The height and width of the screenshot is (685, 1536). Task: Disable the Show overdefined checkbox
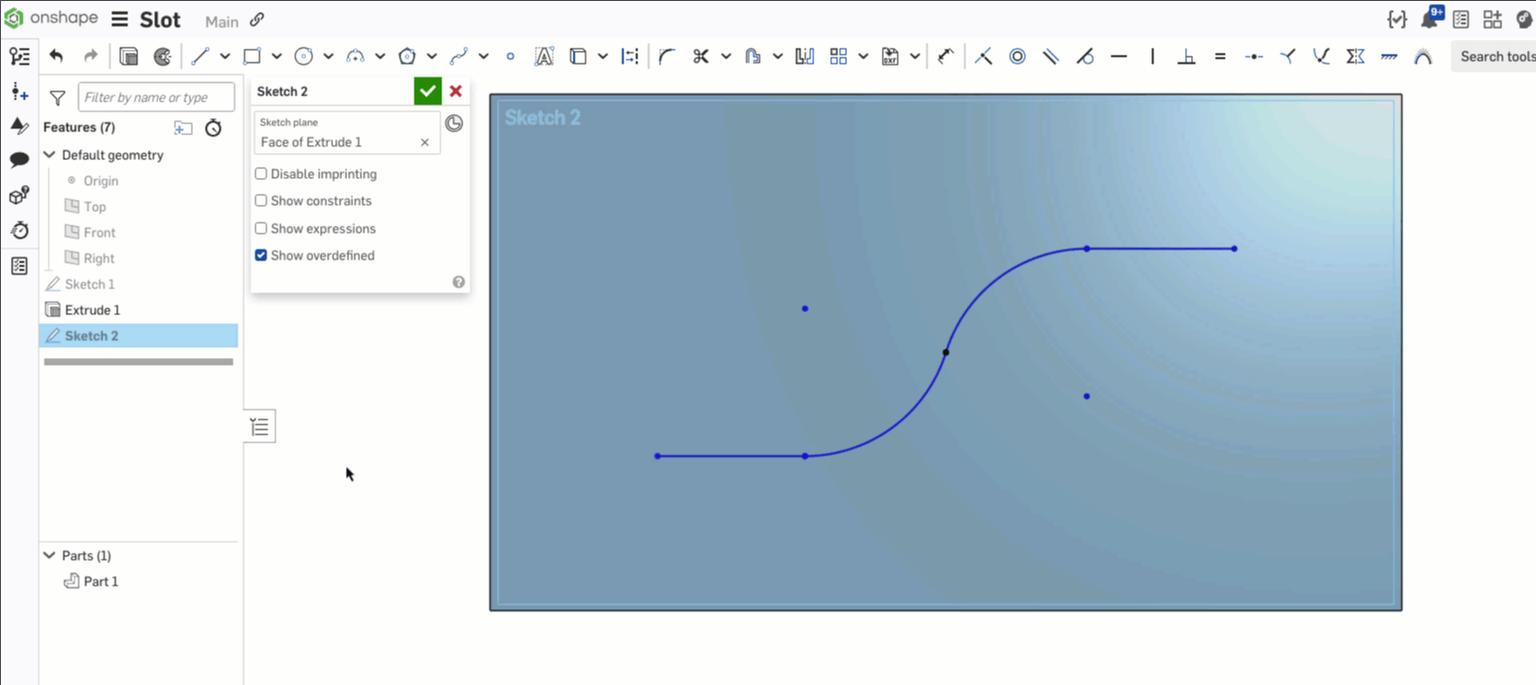coord(260,255)
